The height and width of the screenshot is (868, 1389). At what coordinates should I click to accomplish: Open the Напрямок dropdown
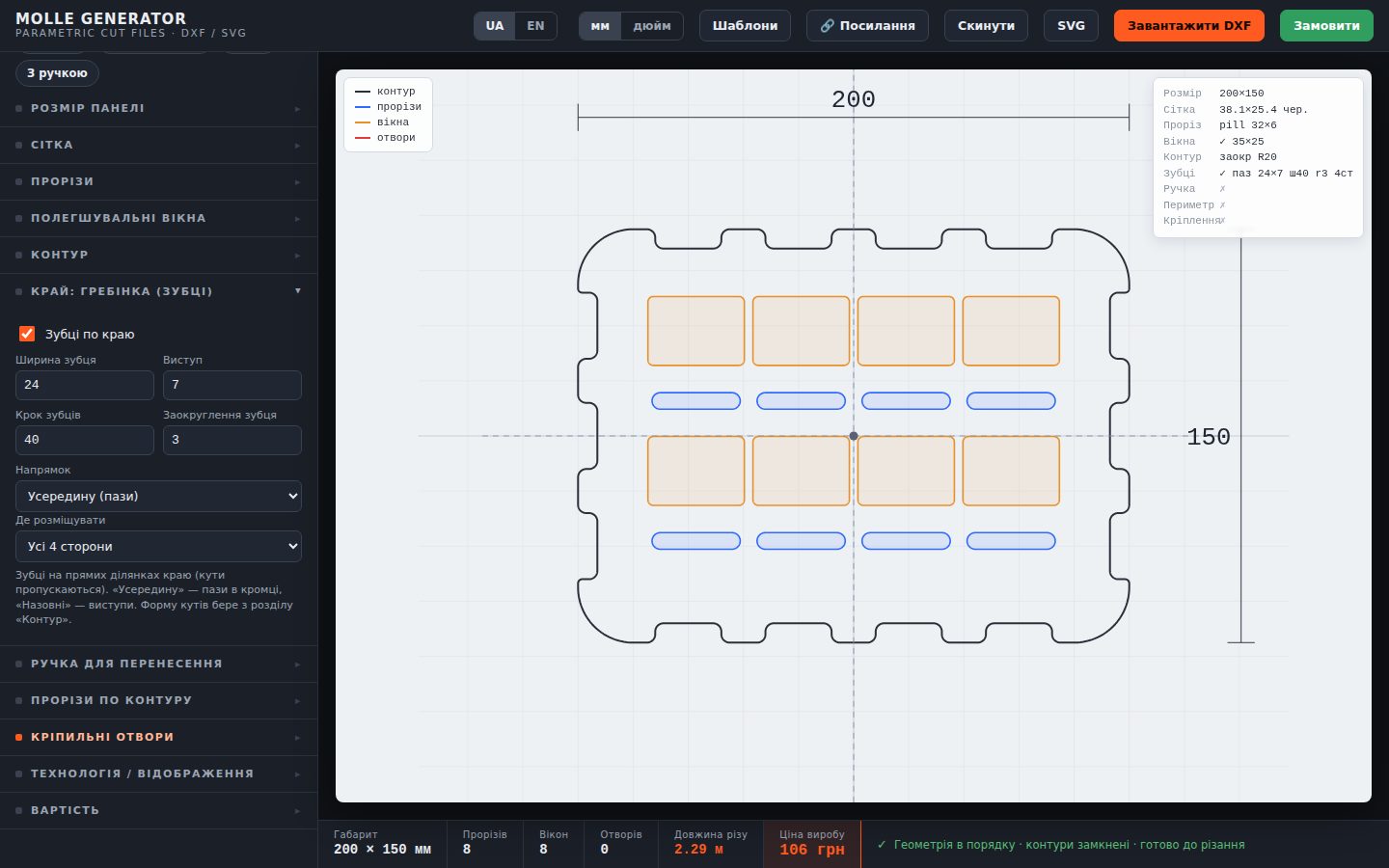pos(158,497)
